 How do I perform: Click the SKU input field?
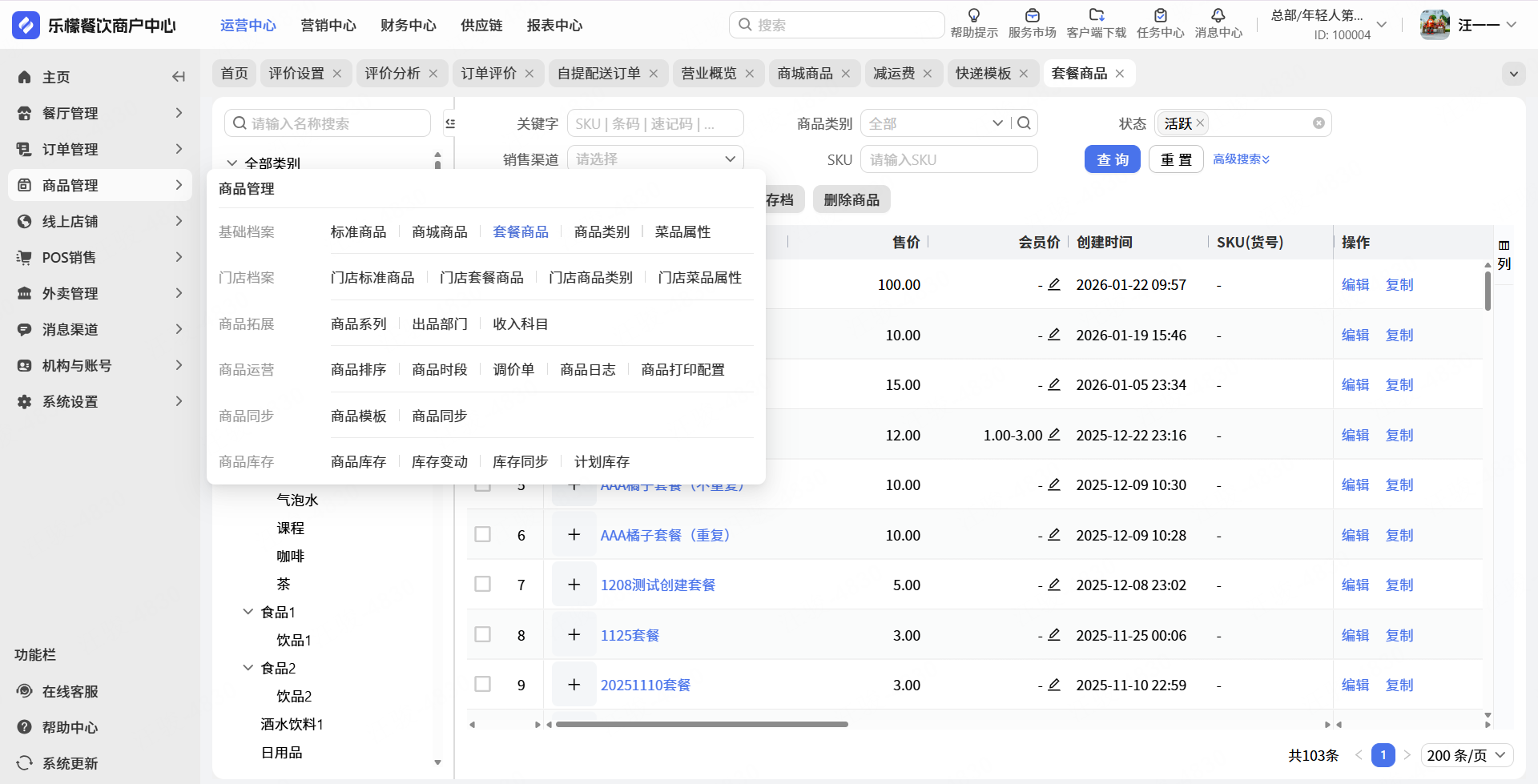coord(948,159)
